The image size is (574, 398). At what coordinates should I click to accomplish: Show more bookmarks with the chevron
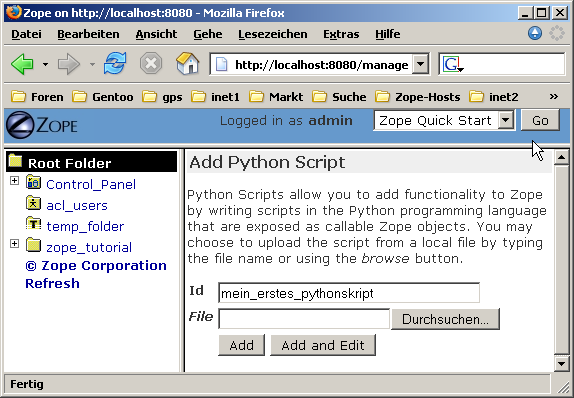[x=554, y=97]
